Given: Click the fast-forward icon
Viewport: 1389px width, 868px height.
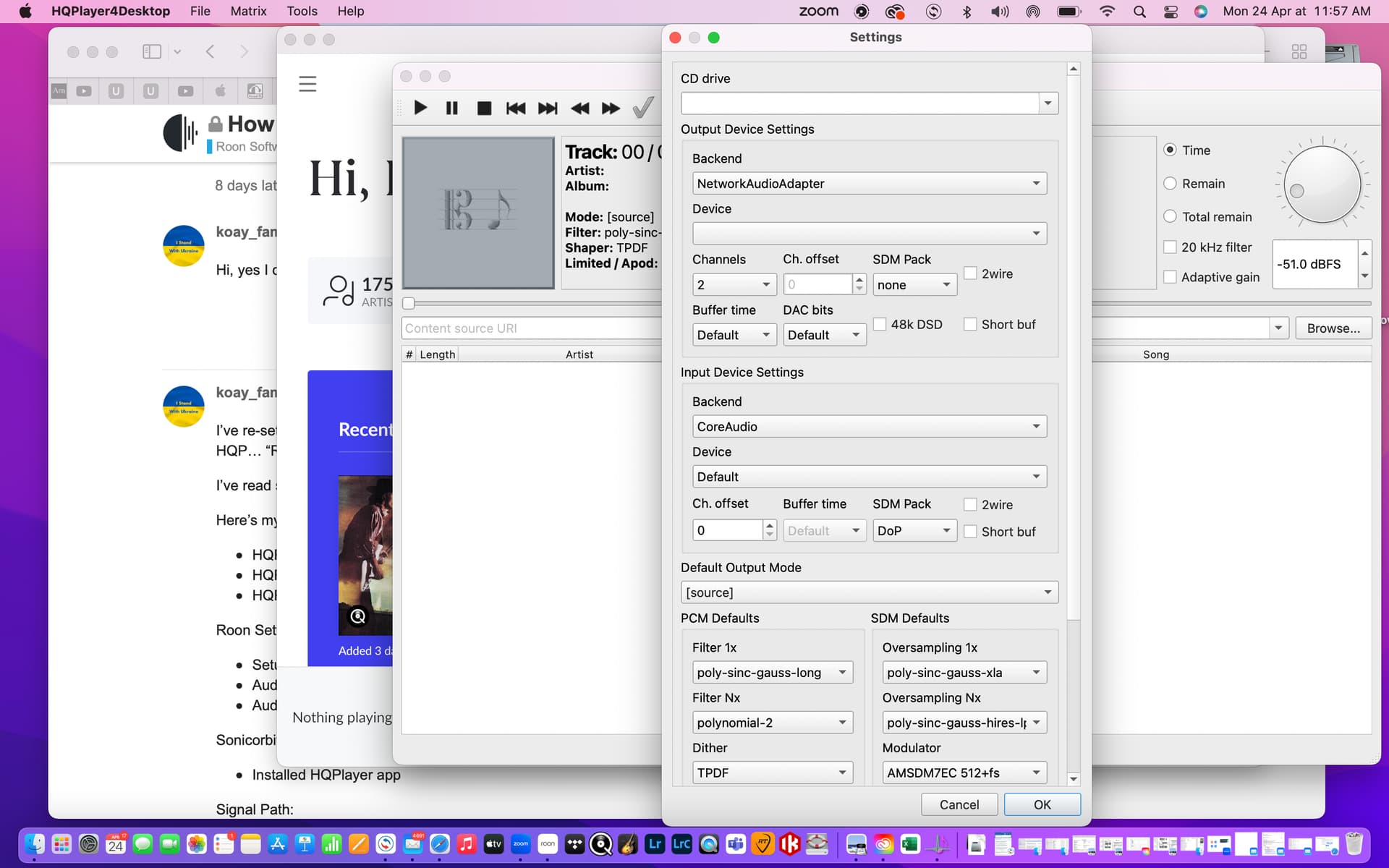Looking at the screenshot, I should (x=611, y=109).
